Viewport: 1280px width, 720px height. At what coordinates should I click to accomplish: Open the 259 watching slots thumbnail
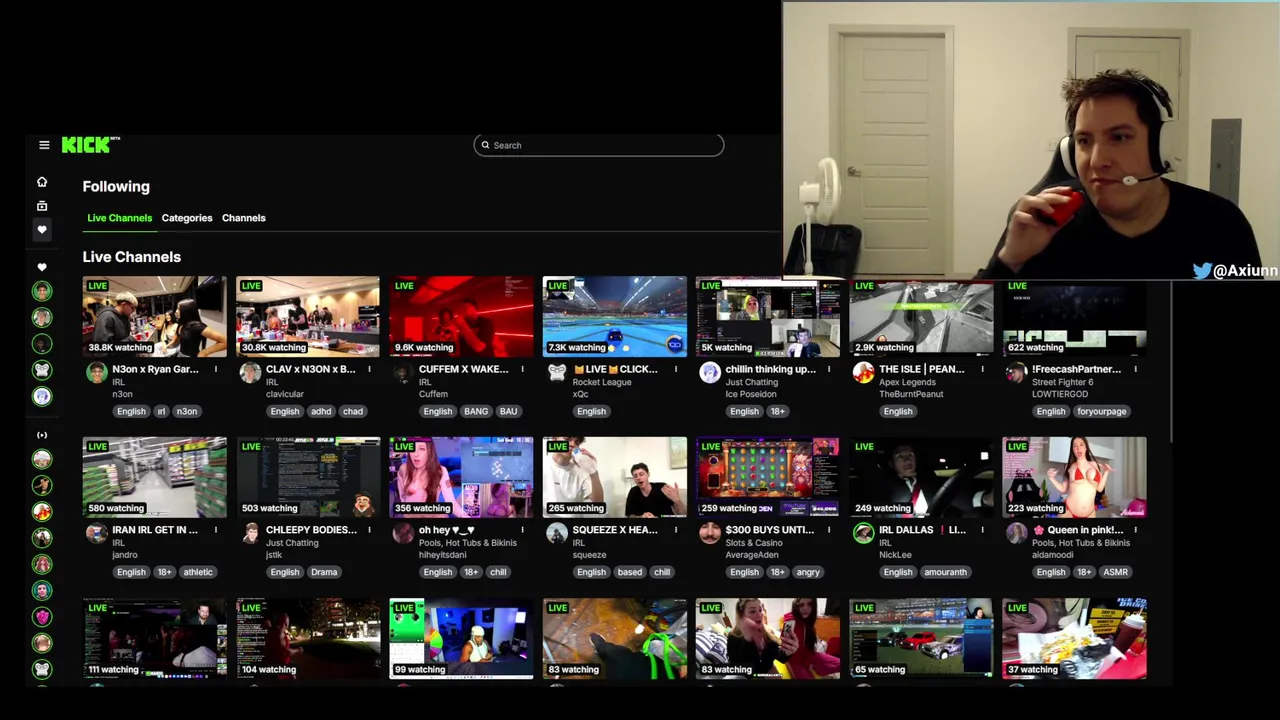point(768,477)
